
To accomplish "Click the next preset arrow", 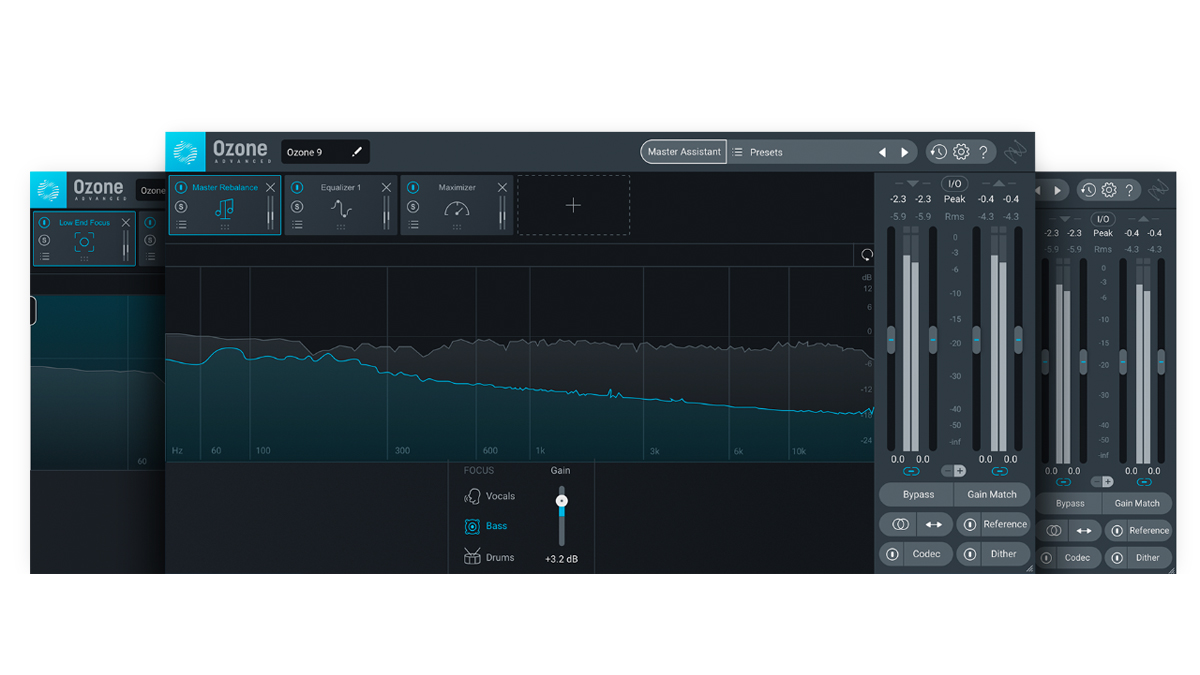I will [903, 150].
